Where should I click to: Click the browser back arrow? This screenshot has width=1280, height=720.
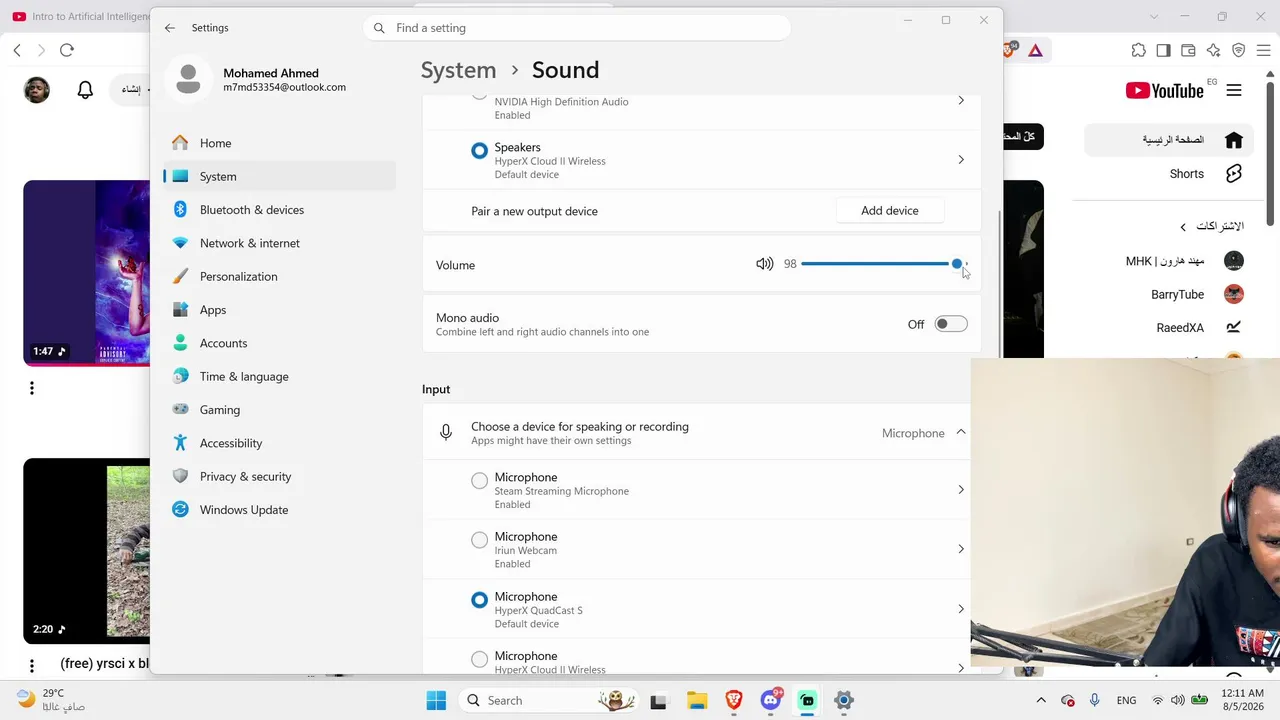pos(17,50)
